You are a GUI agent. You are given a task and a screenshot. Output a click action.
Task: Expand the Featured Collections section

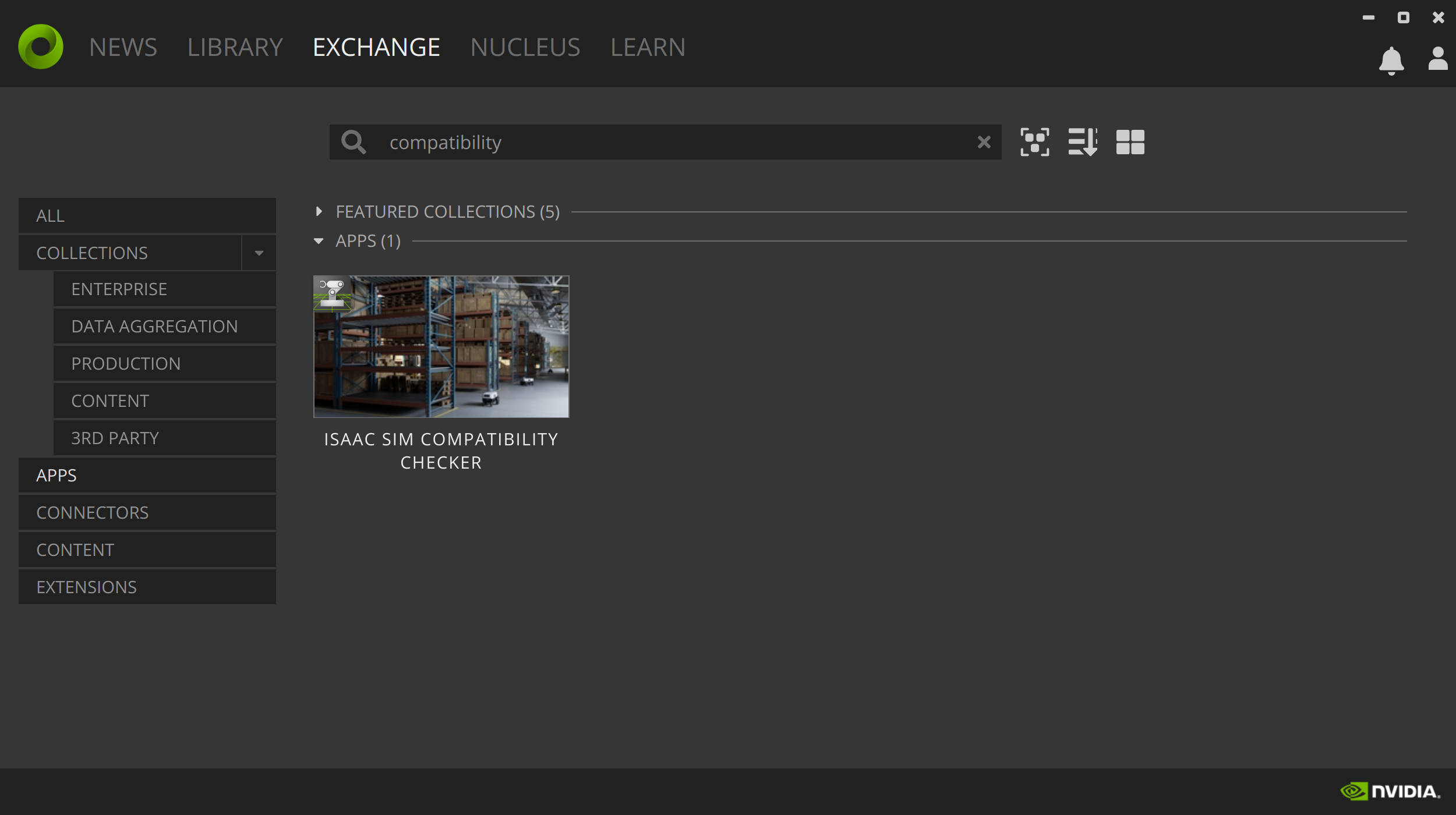[x=319, y=211]
